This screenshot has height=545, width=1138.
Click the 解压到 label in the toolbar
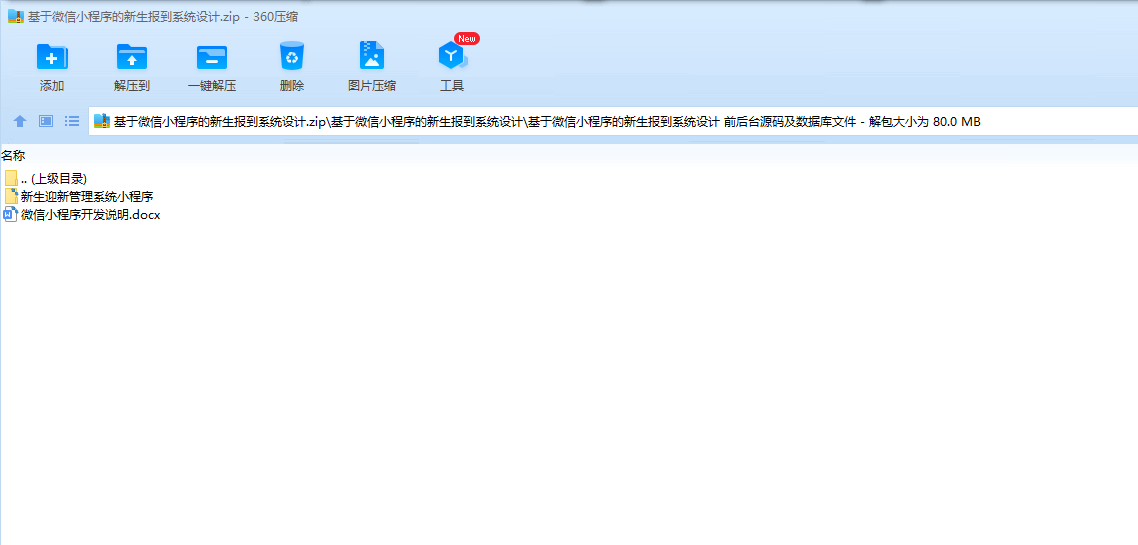coord(132,86)
